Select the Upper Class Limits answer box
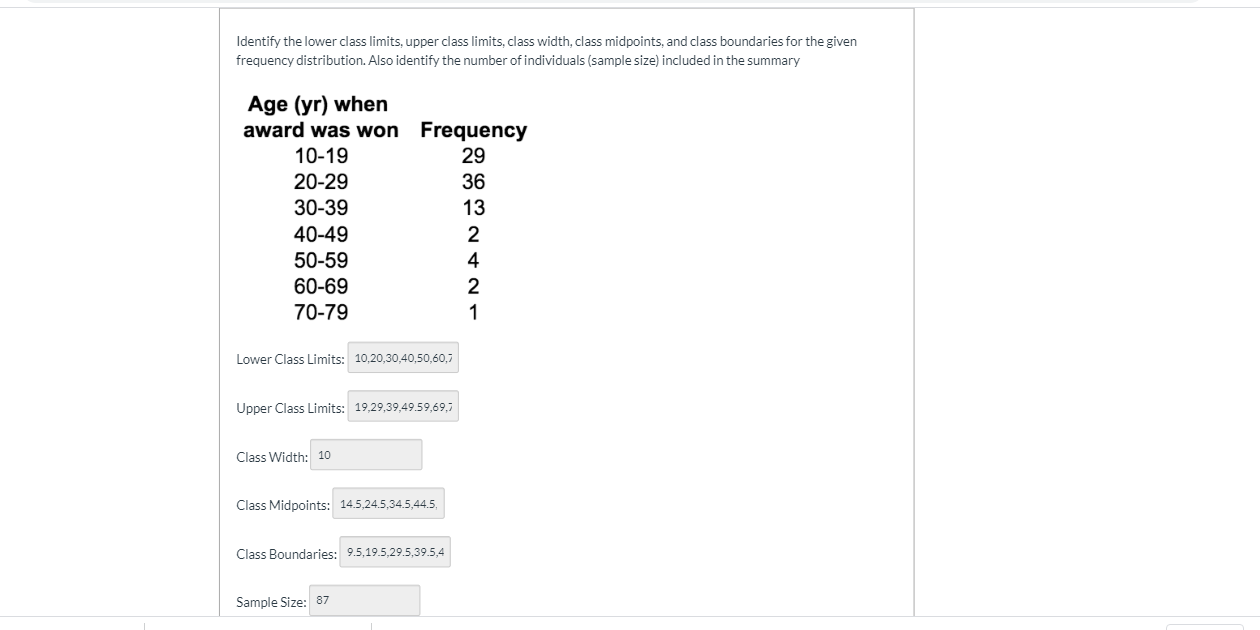 point(403,406)
